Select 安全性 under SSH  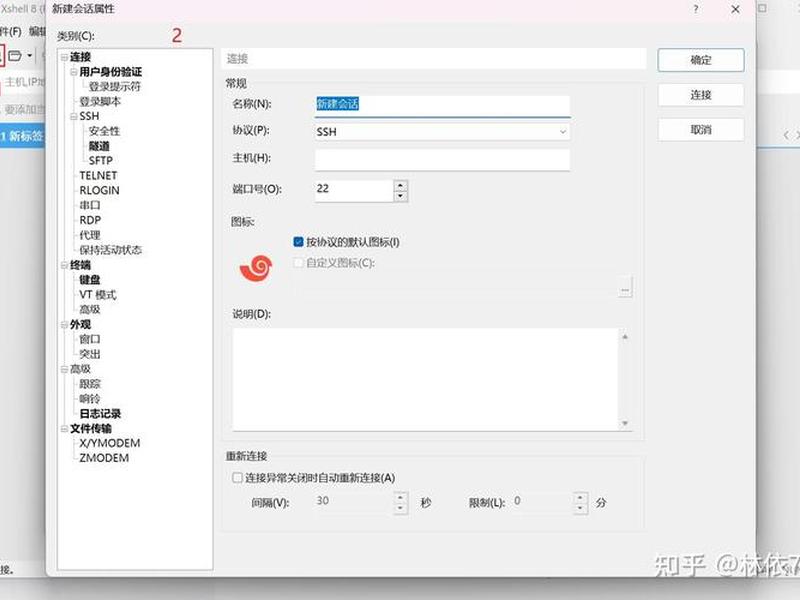tap(104, 131)
